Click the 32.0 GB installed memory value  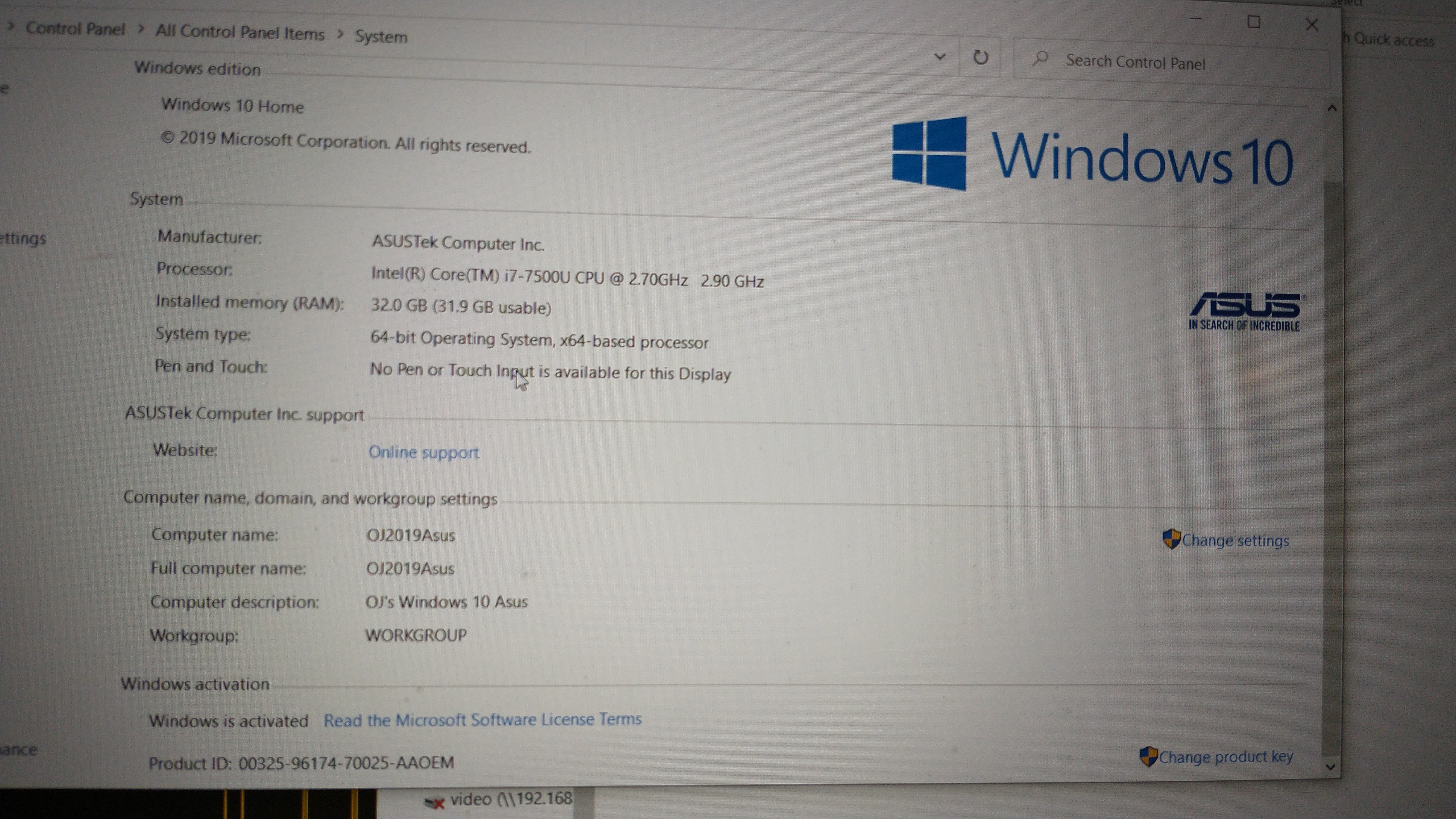tap(461, 306)
